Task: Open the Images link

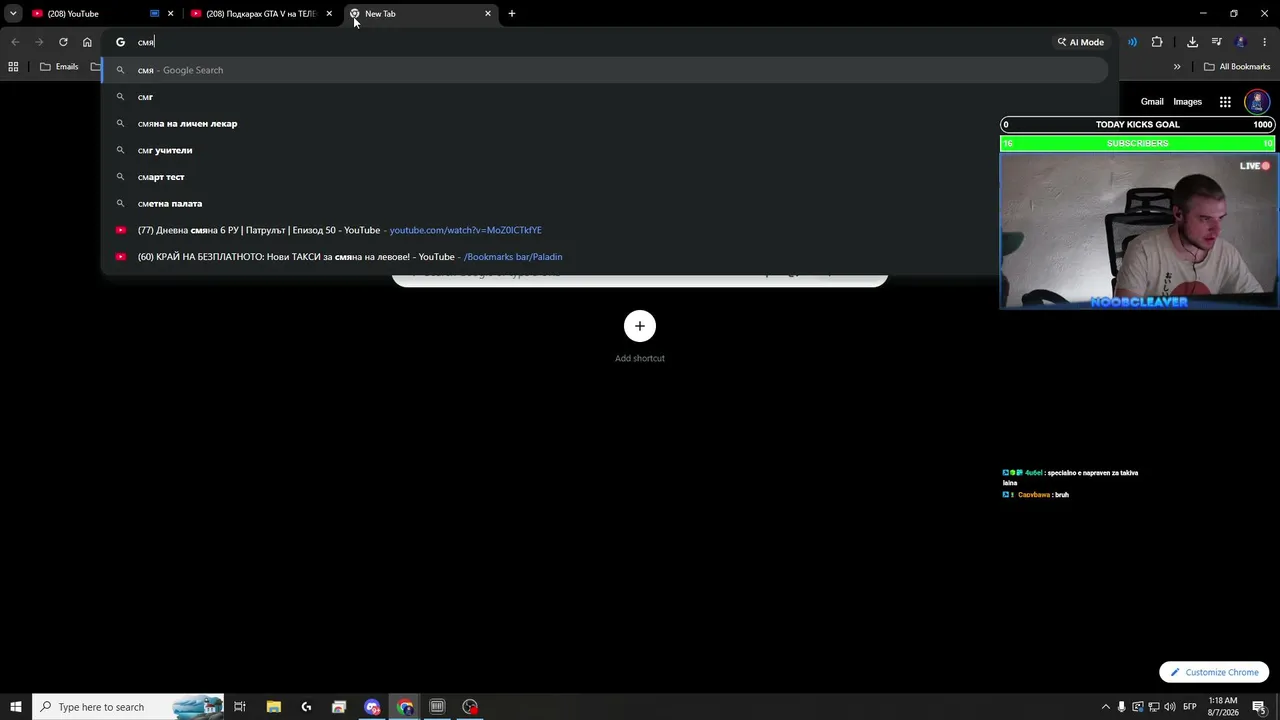Action: [x=1188, y=102]
